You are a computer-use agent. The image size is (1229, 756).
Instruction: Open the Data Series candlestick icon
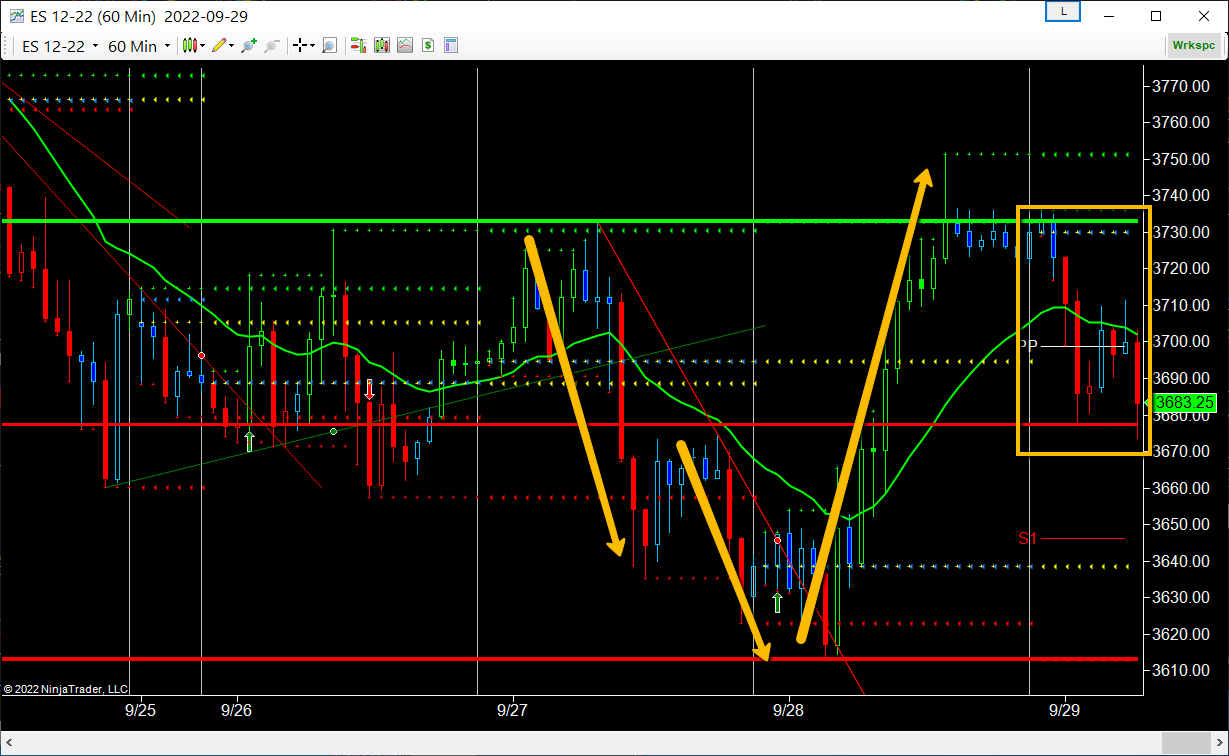381,45
